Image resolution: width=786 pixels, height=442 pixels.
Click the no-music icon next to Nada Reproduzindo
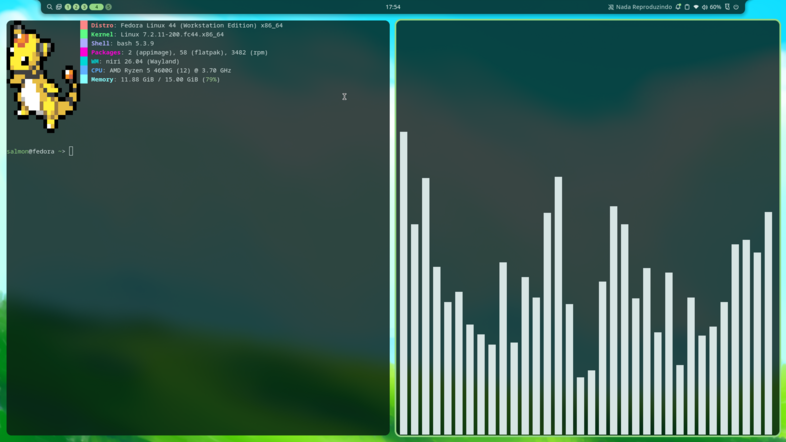pos(611,7)
